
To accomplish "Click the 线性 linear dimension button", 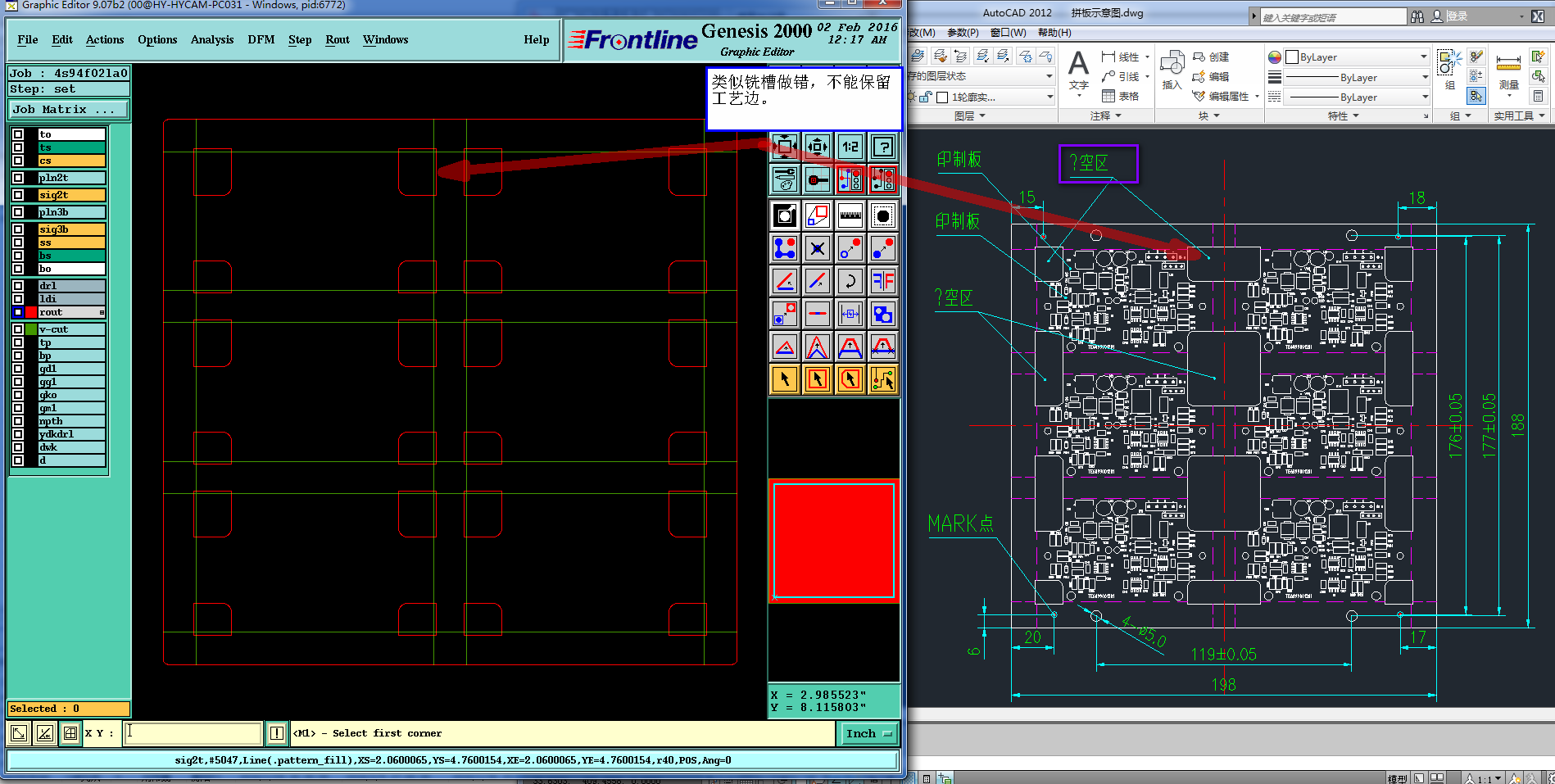I will pos(1121,57).
